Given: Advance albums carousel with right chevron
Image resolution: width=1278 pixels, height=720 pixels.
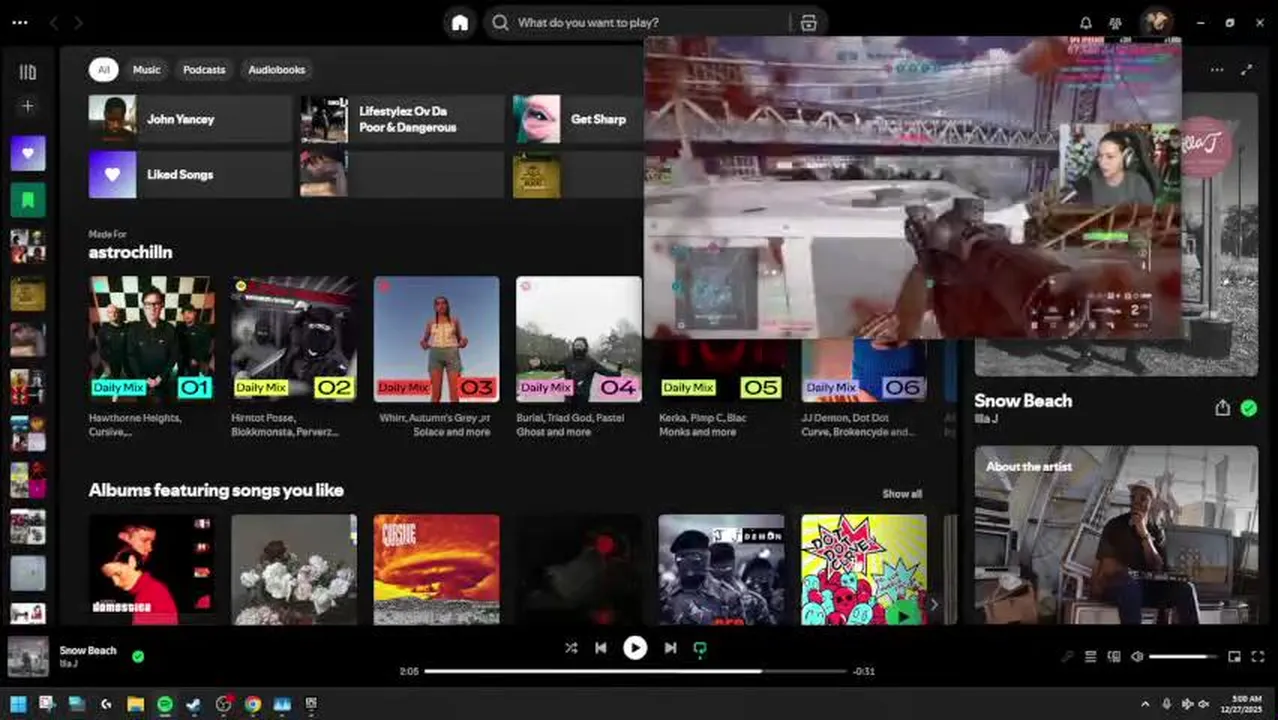Looking at the screenshot, I should [x=934, y=604].
